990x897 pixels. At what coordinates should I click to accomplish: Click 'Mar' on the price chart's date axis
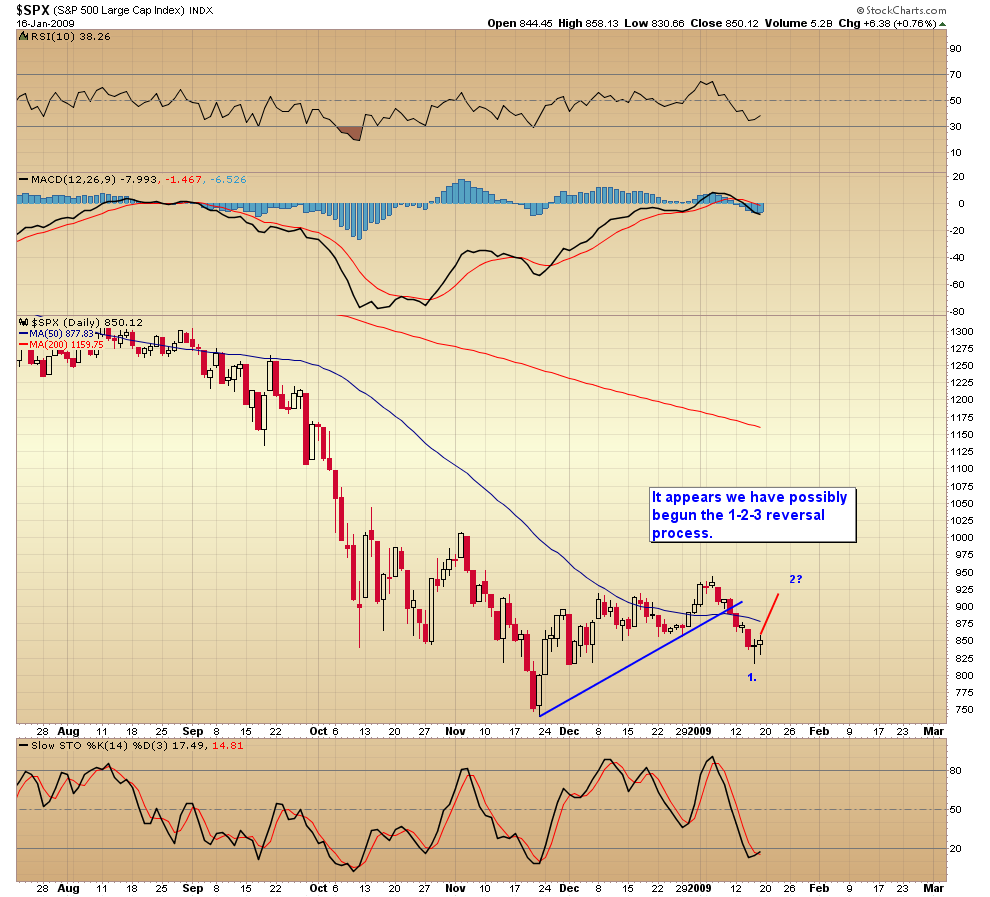pos(933,731)
